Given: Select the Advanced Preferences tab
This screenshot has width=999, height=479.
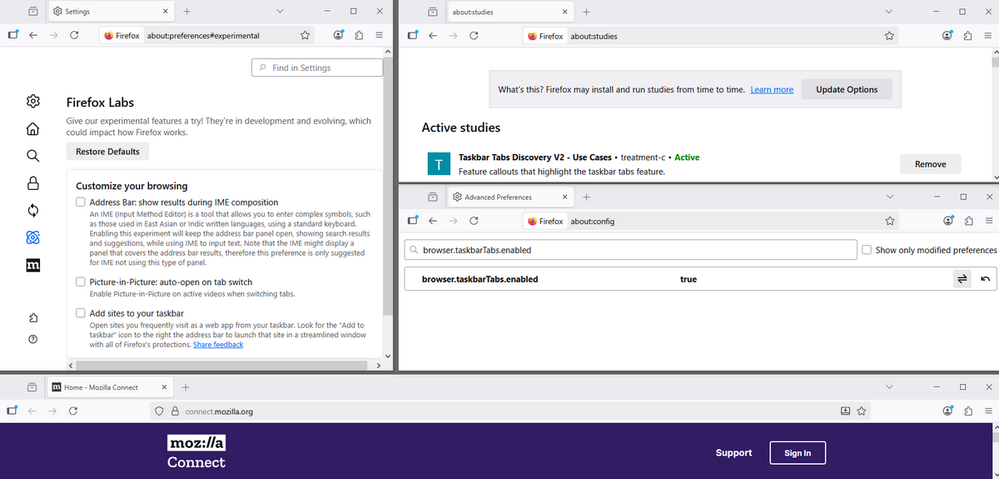Looking at the screenshot, I should (x=503, y=197).
